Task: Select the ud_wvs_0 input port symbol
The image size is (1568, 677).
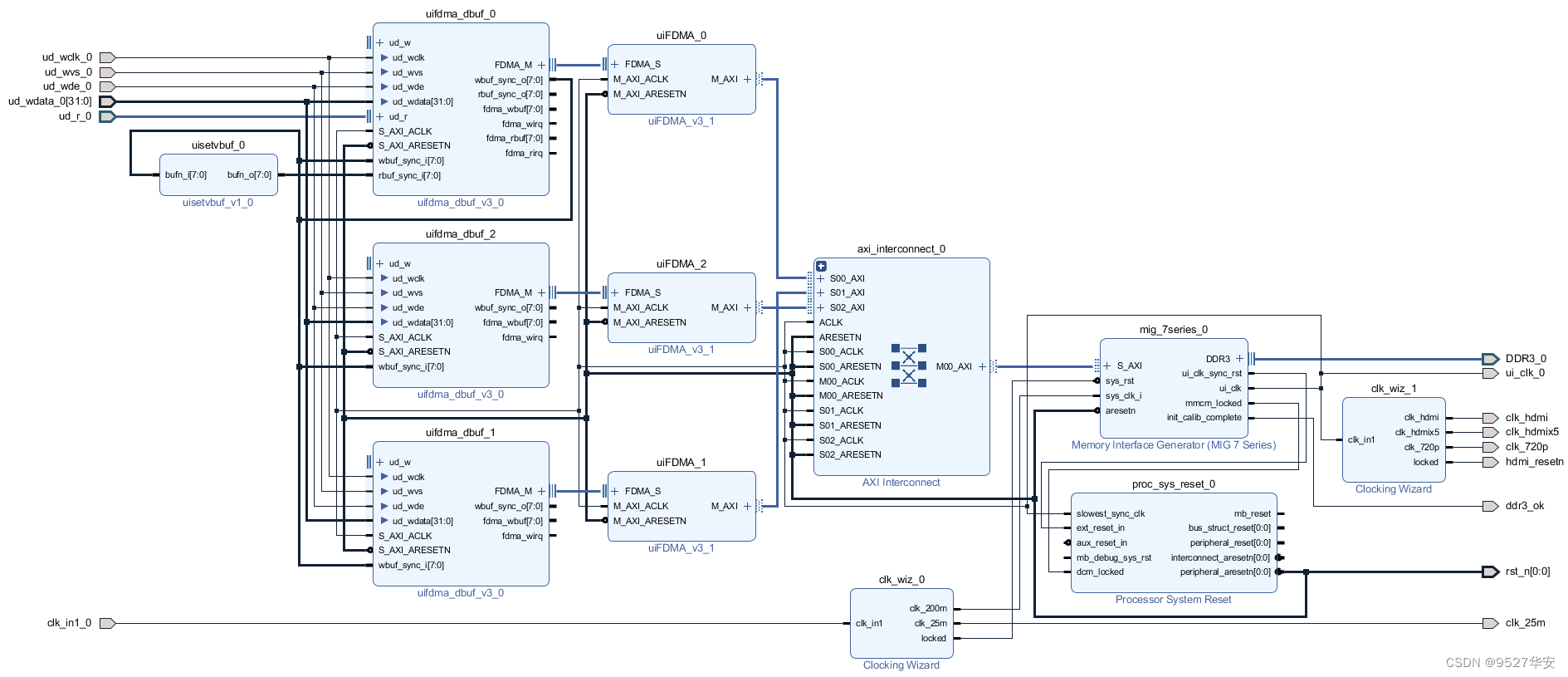Action: click(107, 72)
